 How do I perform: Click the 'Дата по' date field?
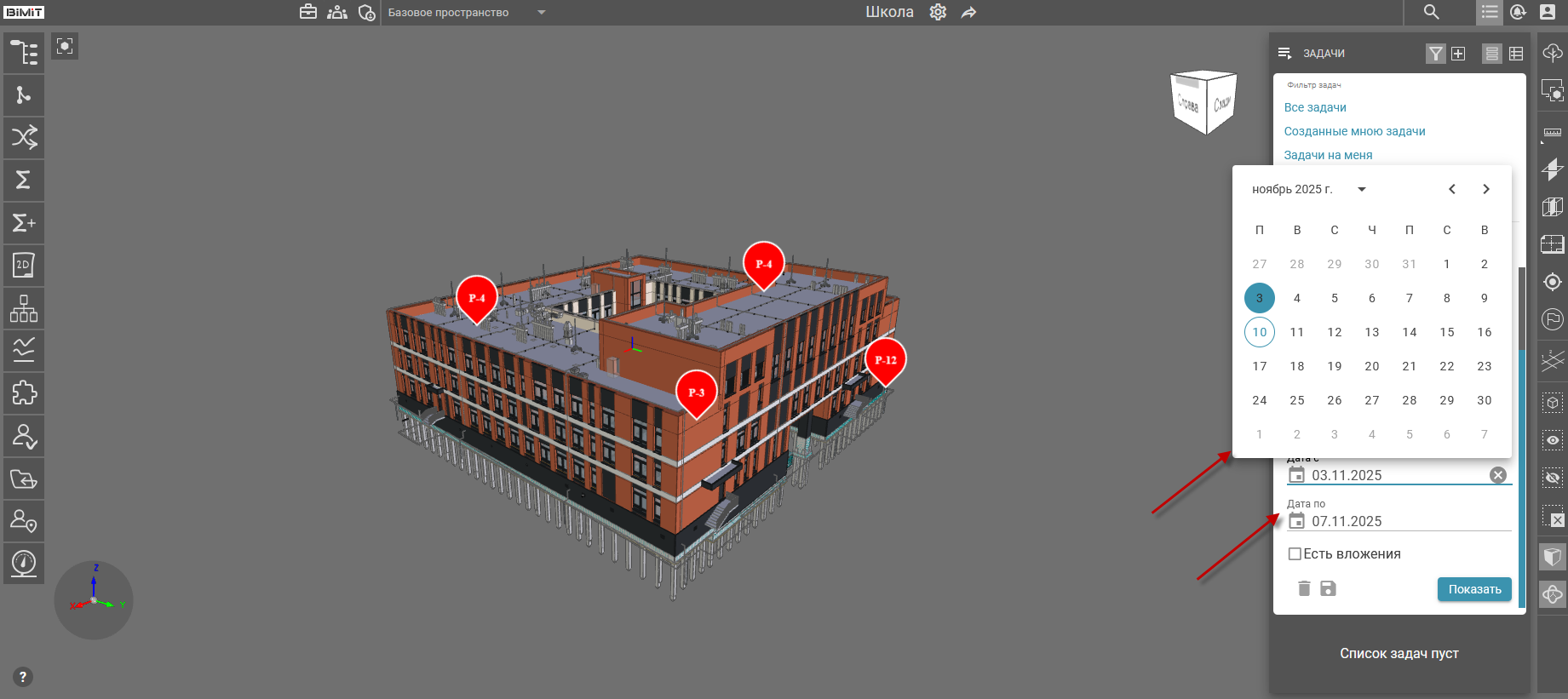click(x=1397, y=521)
